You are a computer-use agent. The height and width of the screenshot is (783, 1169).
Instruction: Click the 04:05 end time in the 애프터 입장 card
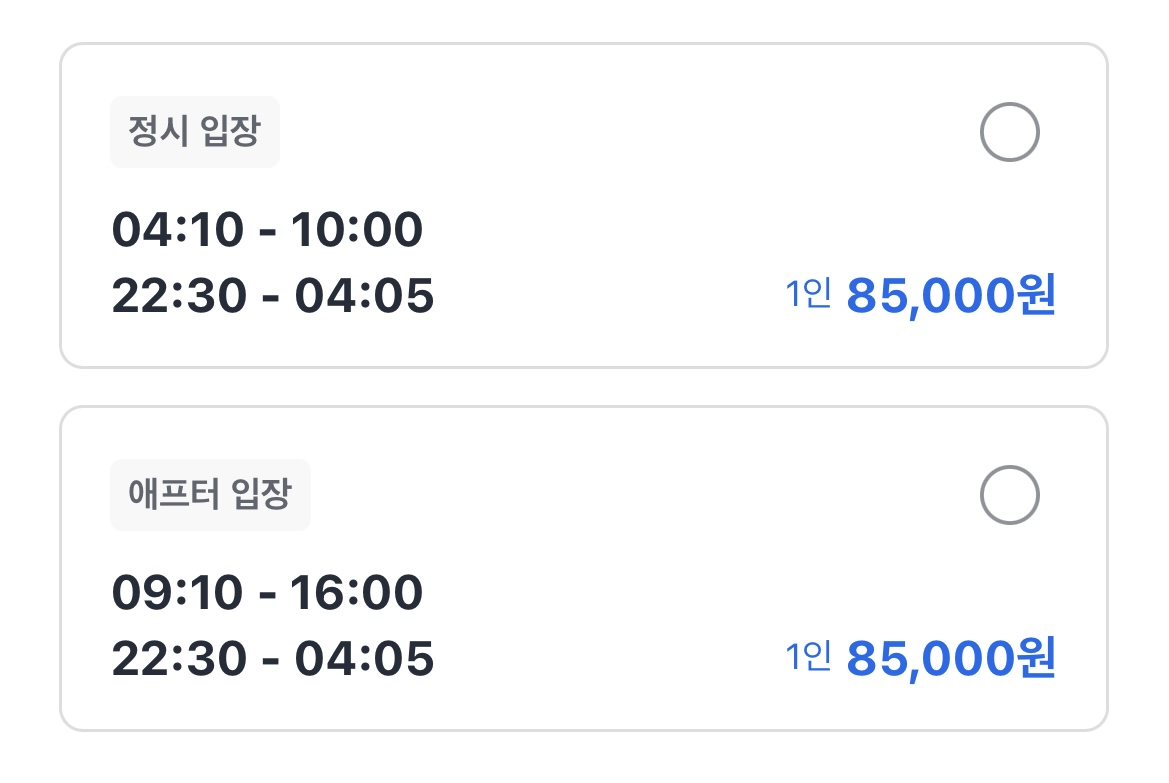coord(364,659)
